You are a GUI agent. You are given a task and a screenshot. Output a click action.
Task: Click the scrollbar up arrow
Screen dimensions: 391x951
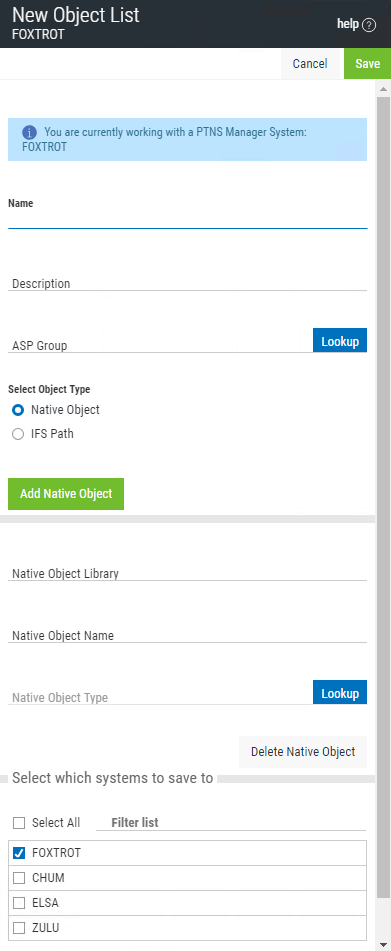click(x=383, y=89)
